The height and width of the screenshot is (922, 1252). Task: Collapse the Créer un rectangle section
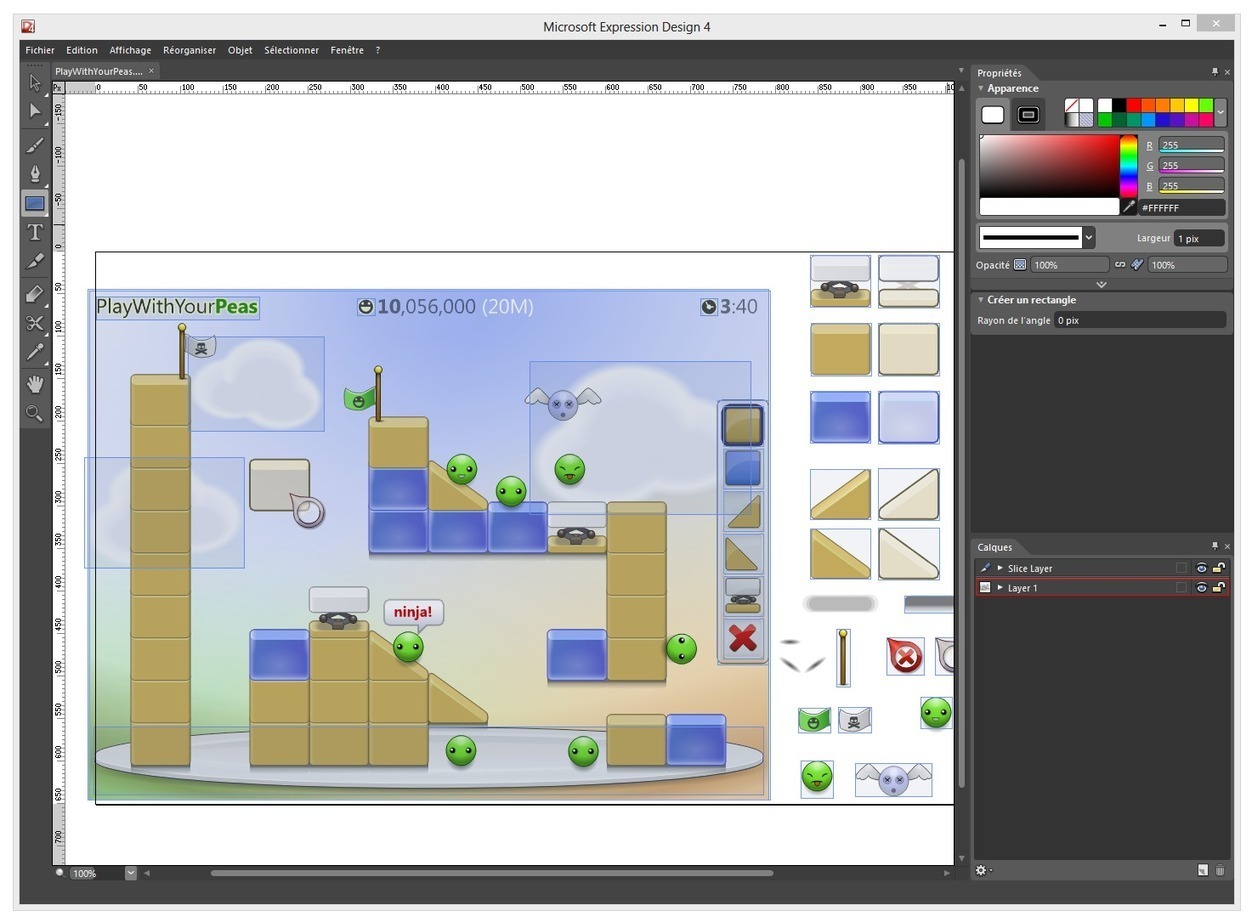(x=981, y=300)
